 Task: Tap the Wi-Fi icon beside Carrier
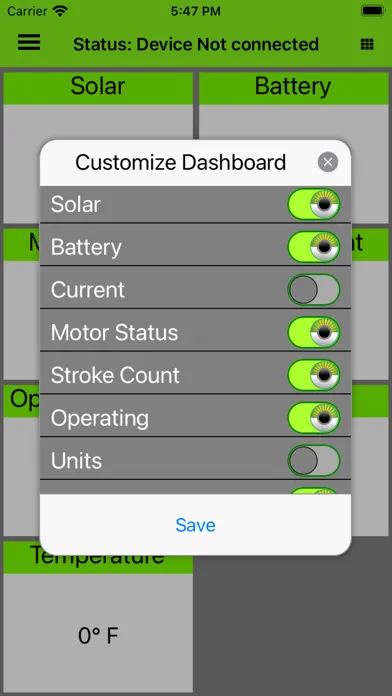[60, 11]
